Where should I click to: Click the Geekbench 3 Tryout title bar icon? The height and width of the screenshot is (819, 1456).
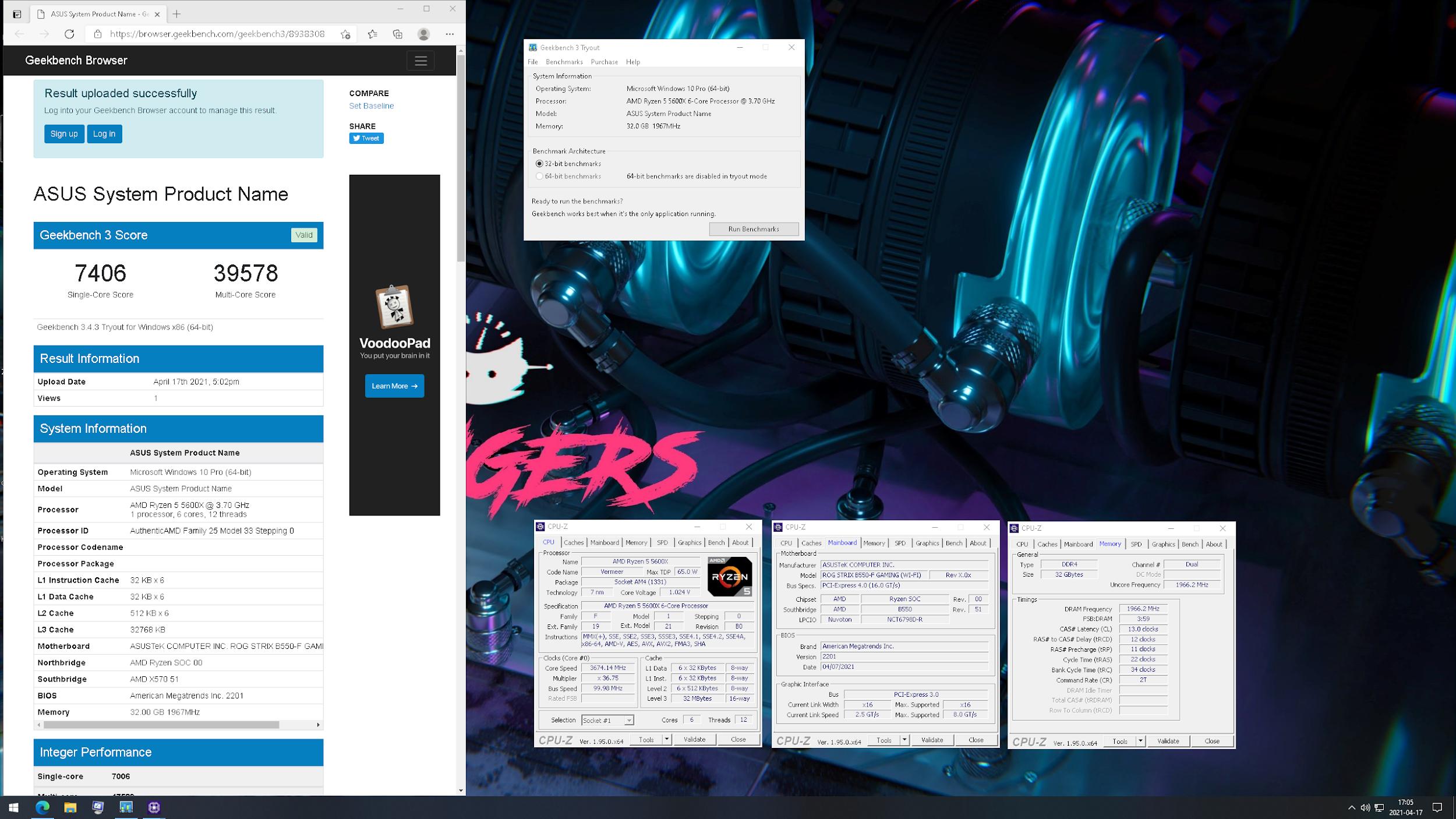[x=533, y=48]
